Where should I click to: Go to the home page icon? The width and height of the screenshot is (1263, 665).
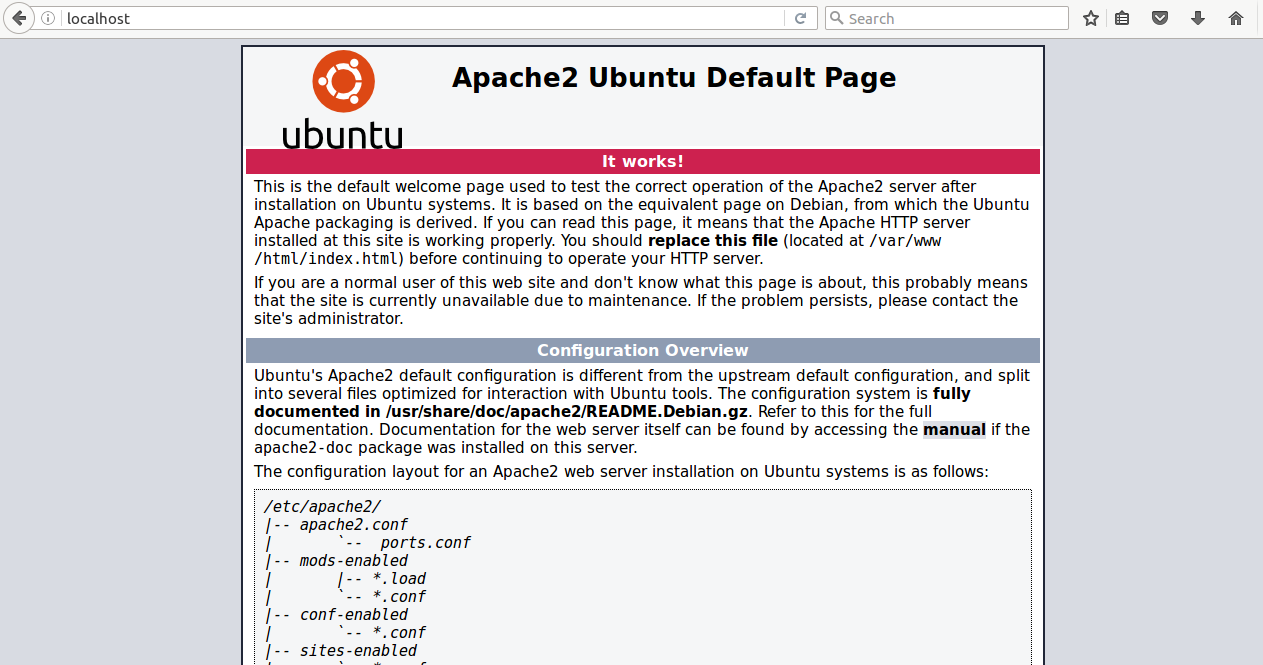pos(1236,18)
